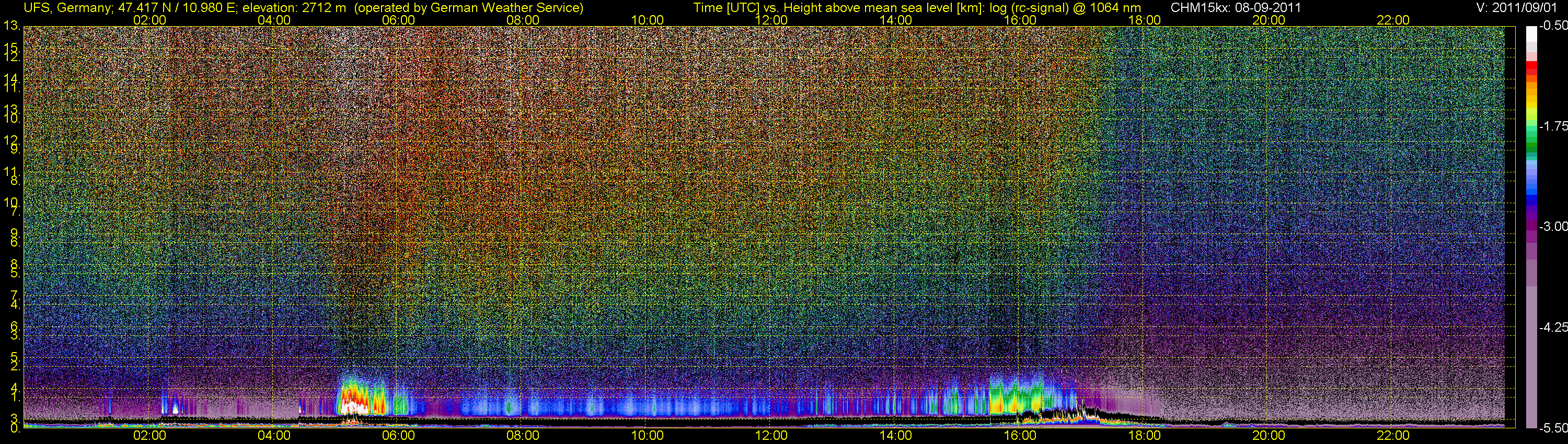Screen dimensions: 1568x444
Task: Select the "Time [UTC] vs. Height" plot title
Action: click(917, 8)
